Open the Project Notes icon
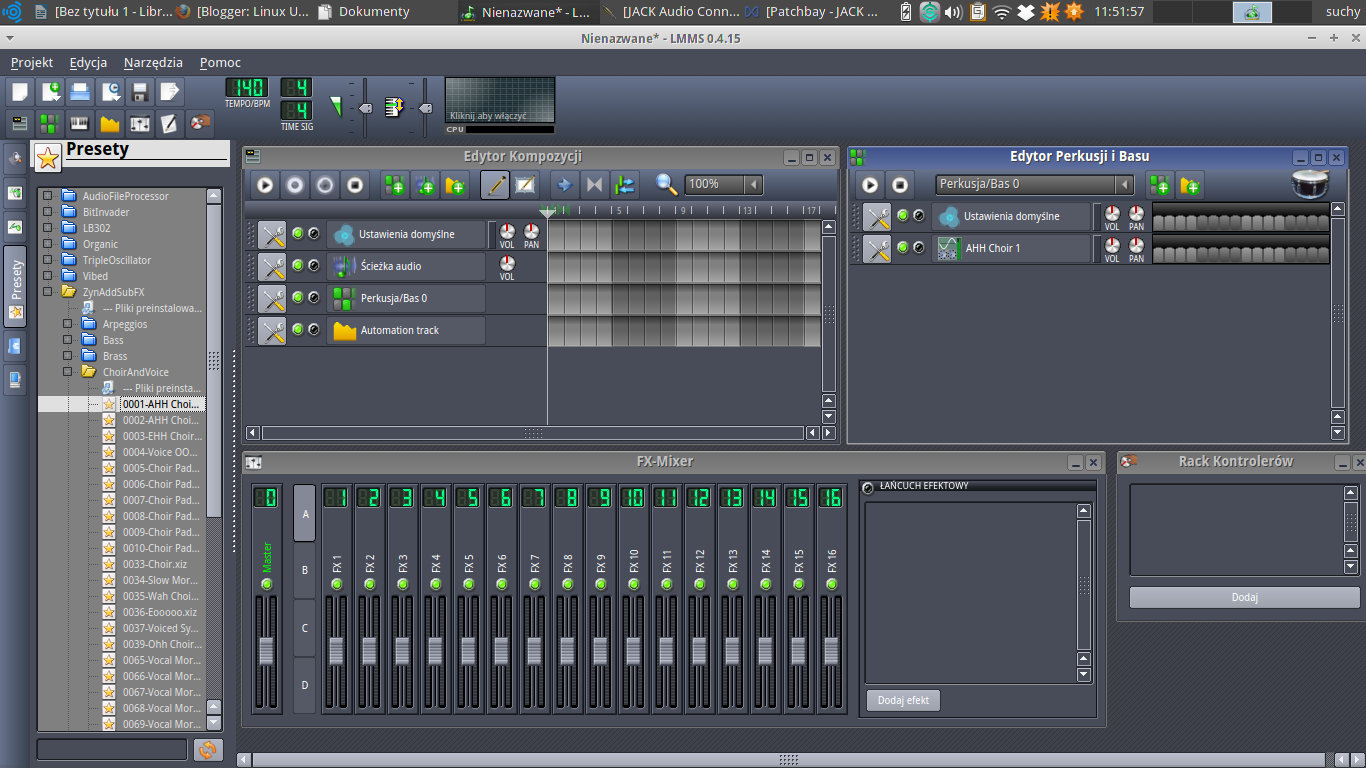 (x=170, y=123)
